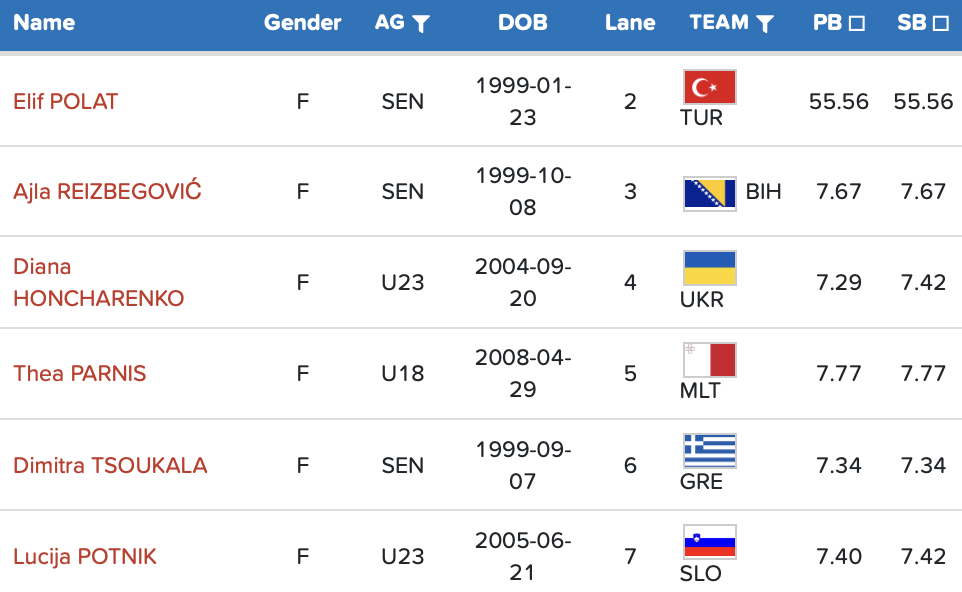This screenshot has height=592, width=962.
Task: Open Elif POLAT athlete profile link
Action: (x=65, y=101)
